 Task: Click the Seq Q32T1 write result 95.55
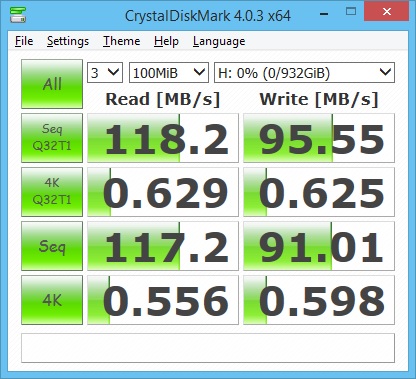pos(319,138)
